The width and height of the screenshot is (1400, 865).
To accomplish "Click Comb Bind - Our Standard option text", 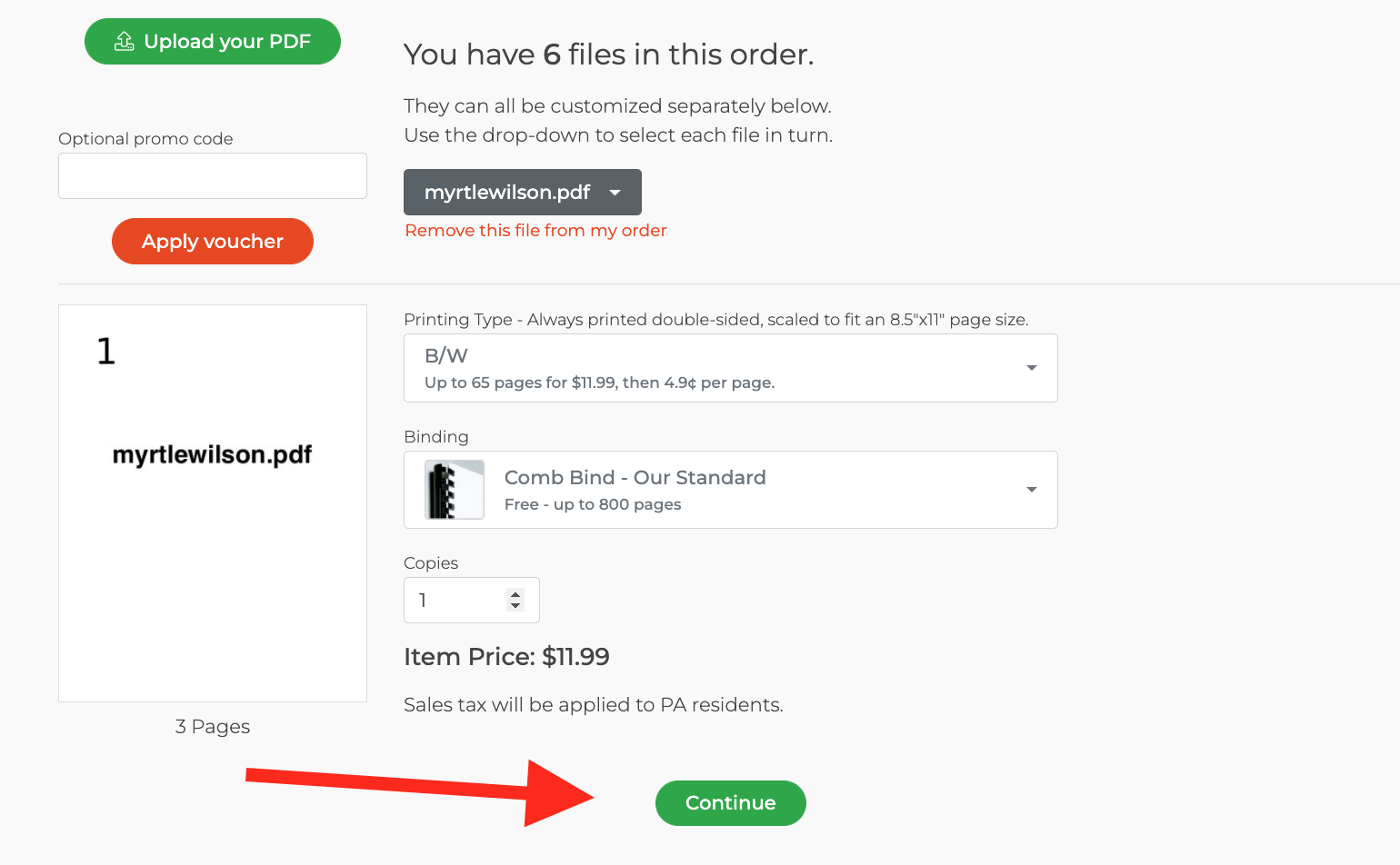I will coord(635,478).
